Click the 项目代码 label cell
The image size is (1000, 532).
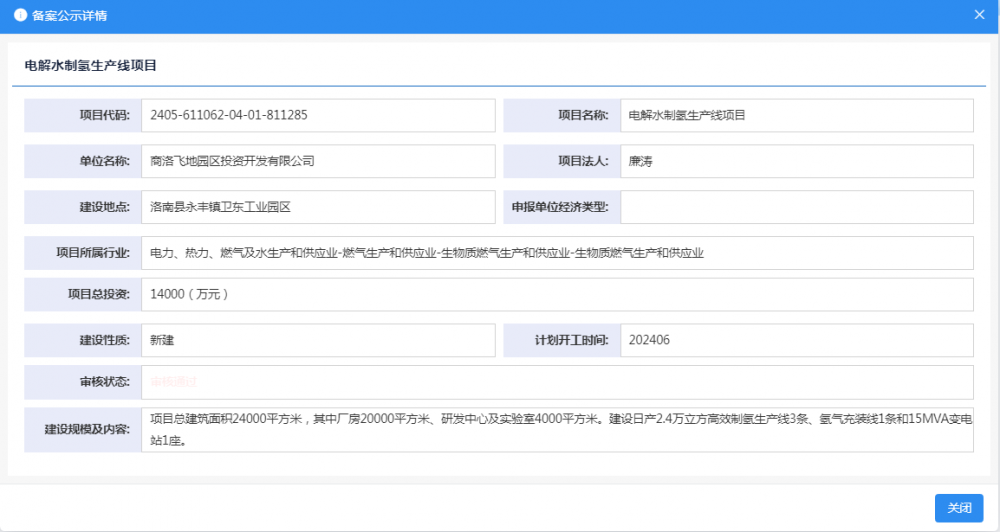coord(83,115)
